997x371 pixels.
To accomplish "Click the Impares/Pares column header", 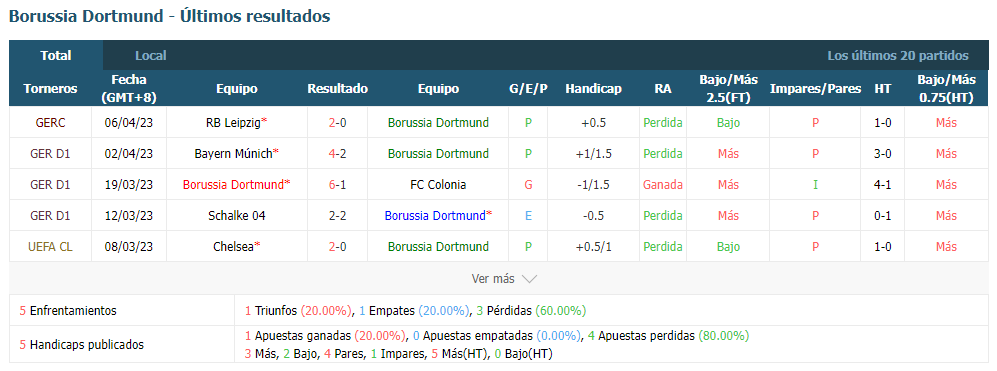I will [815, 88].
